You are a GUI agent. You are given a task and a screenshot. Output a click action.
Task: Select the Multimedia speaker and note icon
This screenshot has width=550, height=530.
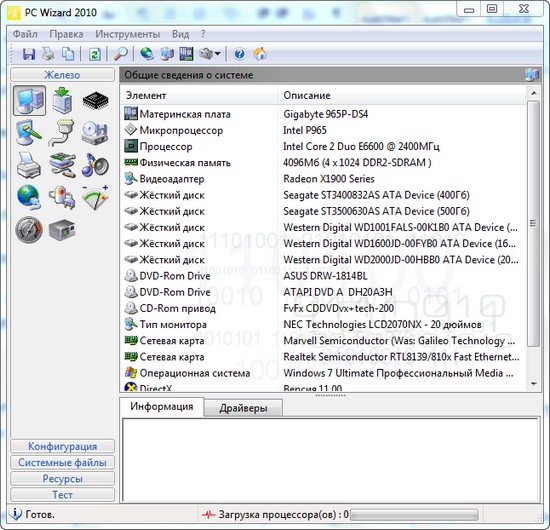(95, 165)
